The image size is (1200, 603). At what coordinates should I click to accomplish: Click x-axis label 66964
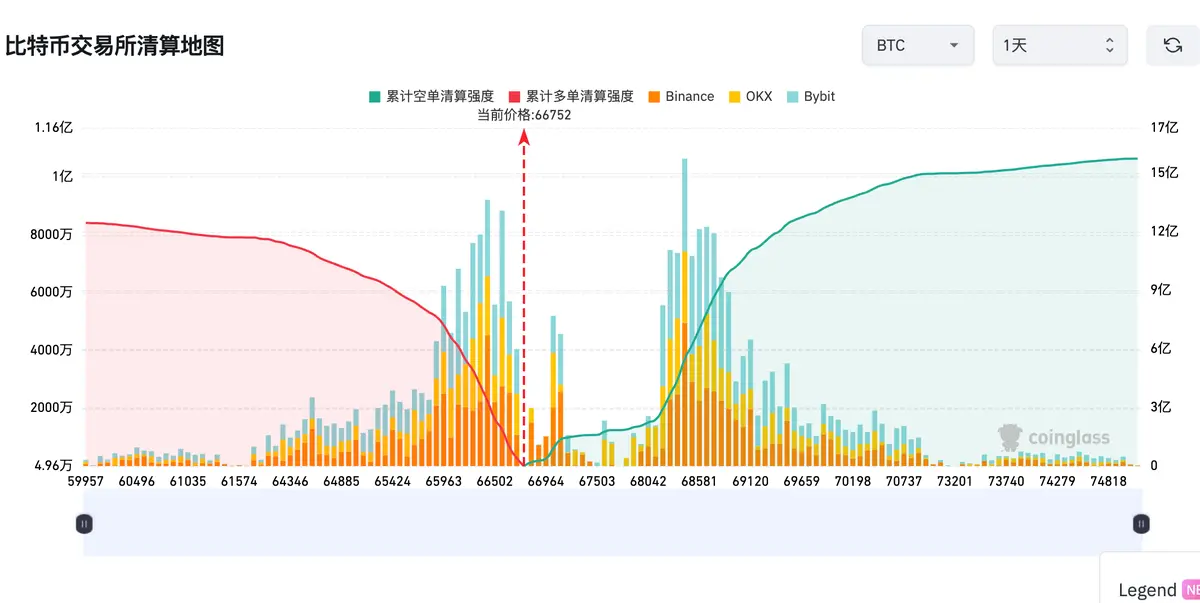coord(545,481)
